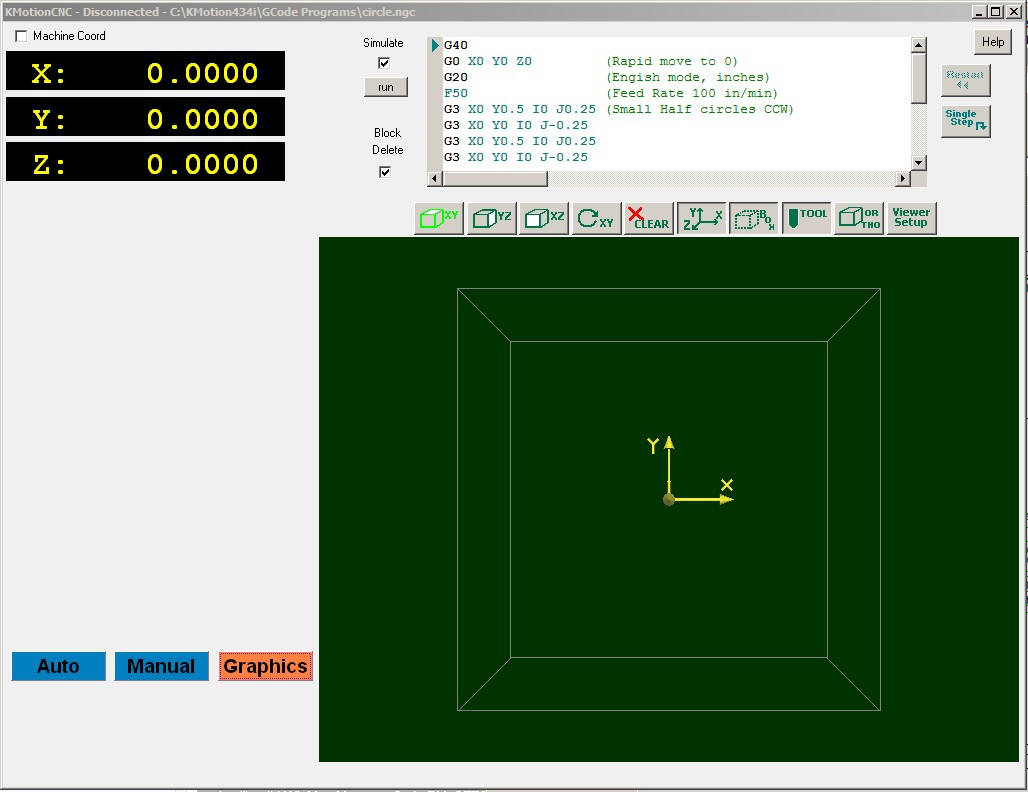The image size is (1028, 792).
Task: Click G-code list scroll down arrow
Action: coord(918,163)
